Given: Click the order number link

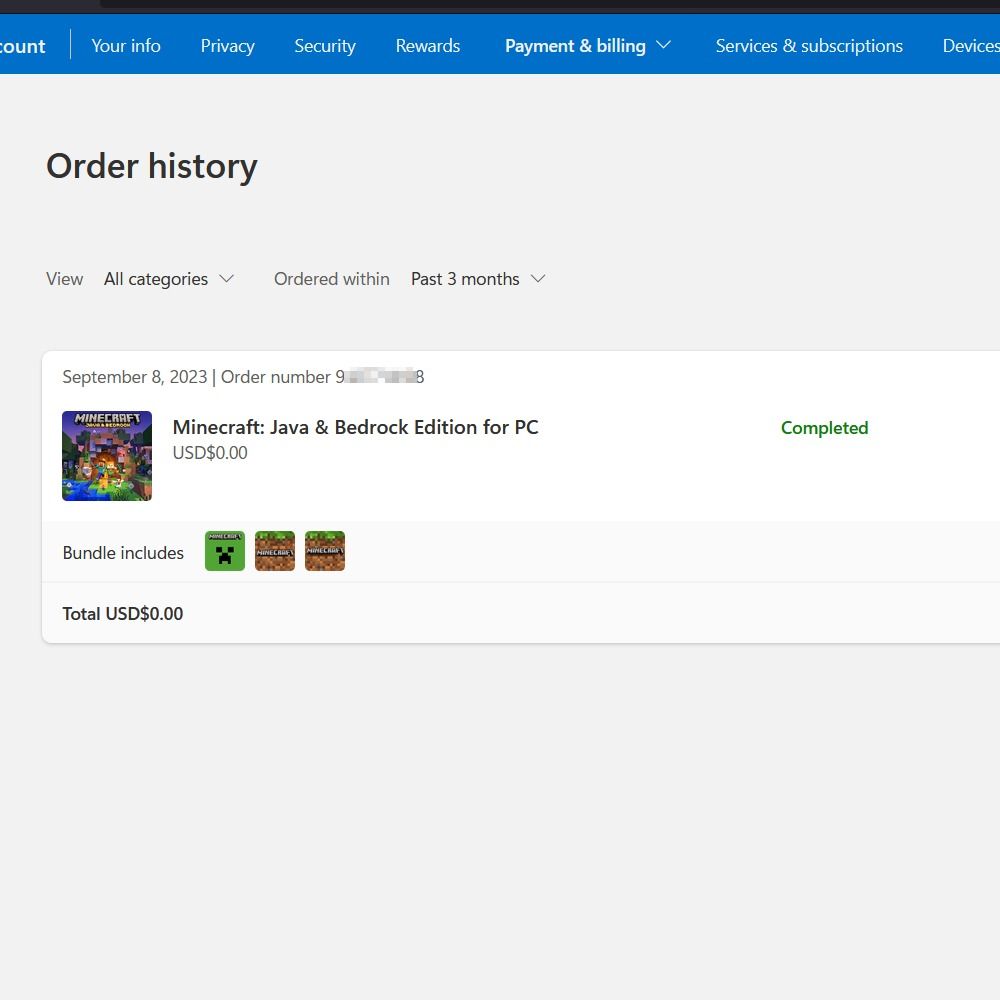Looking at the screenshot, I should (378, 377).
